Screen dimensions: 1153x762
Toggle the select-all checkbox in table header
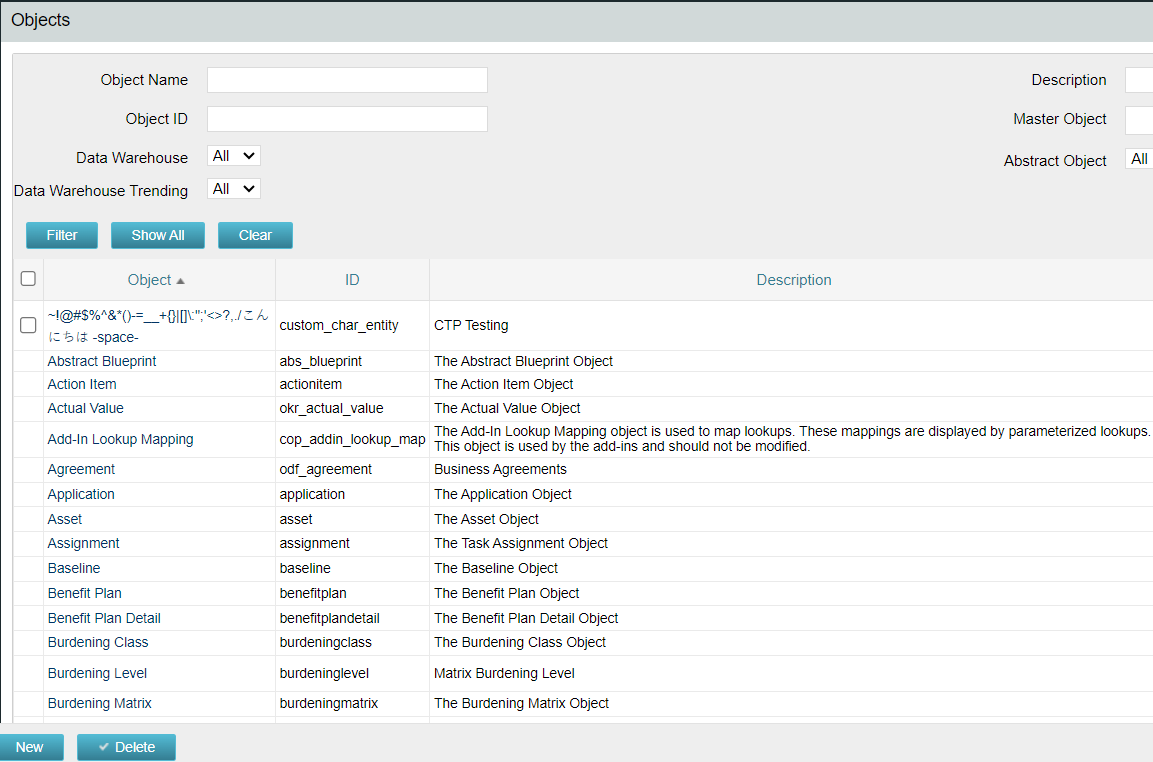(x=28, y=279)
